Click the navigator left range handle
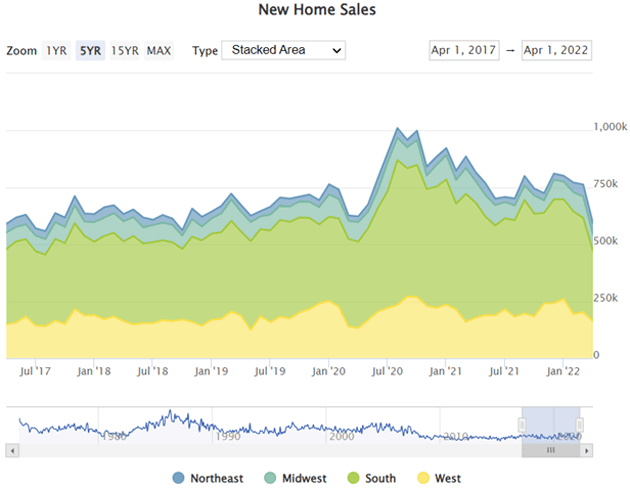 pos(522,425)
